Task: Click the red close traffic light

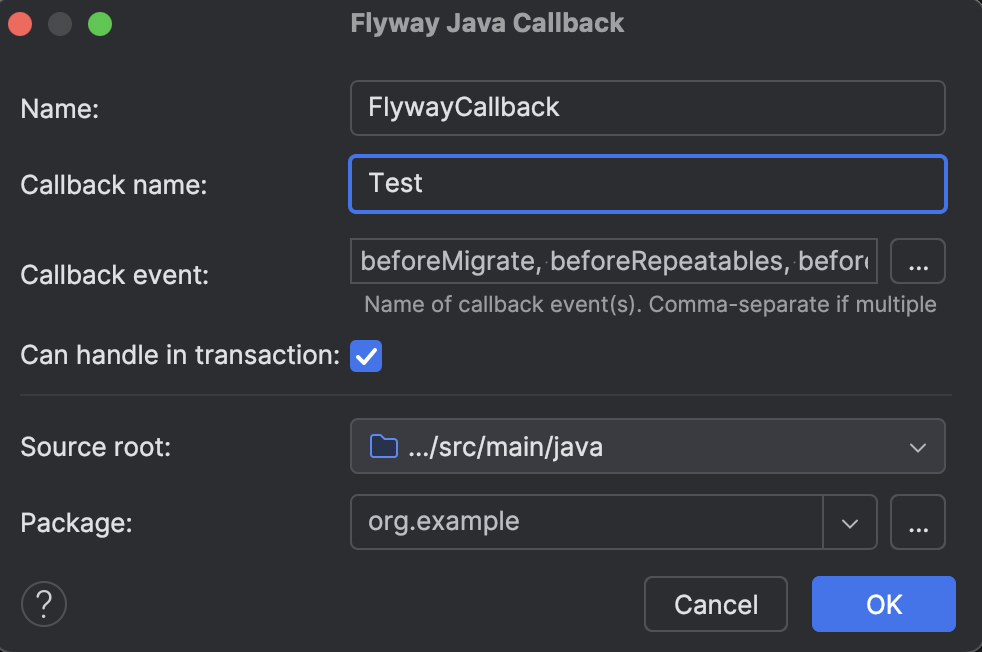Action: (x=20, y=22)
